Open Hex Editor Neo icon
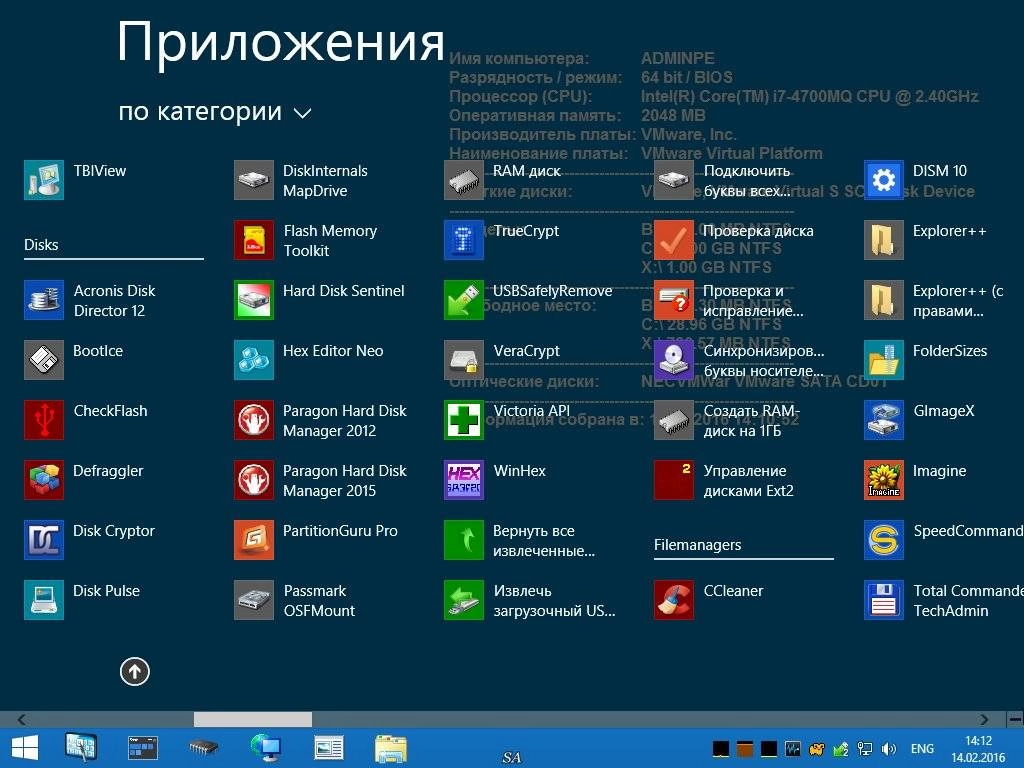The image size is (1024, 768). pos(254,360)
